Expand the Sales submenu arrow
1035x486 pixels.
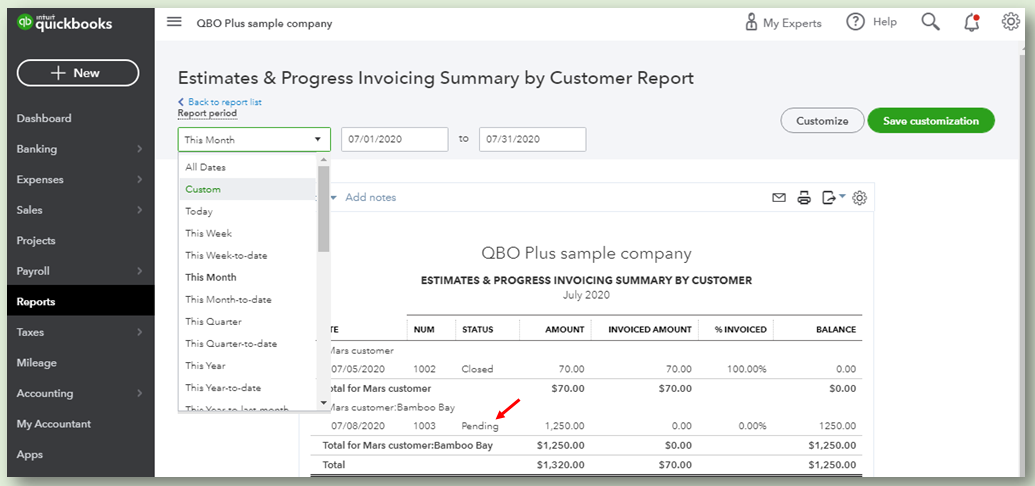139,210
